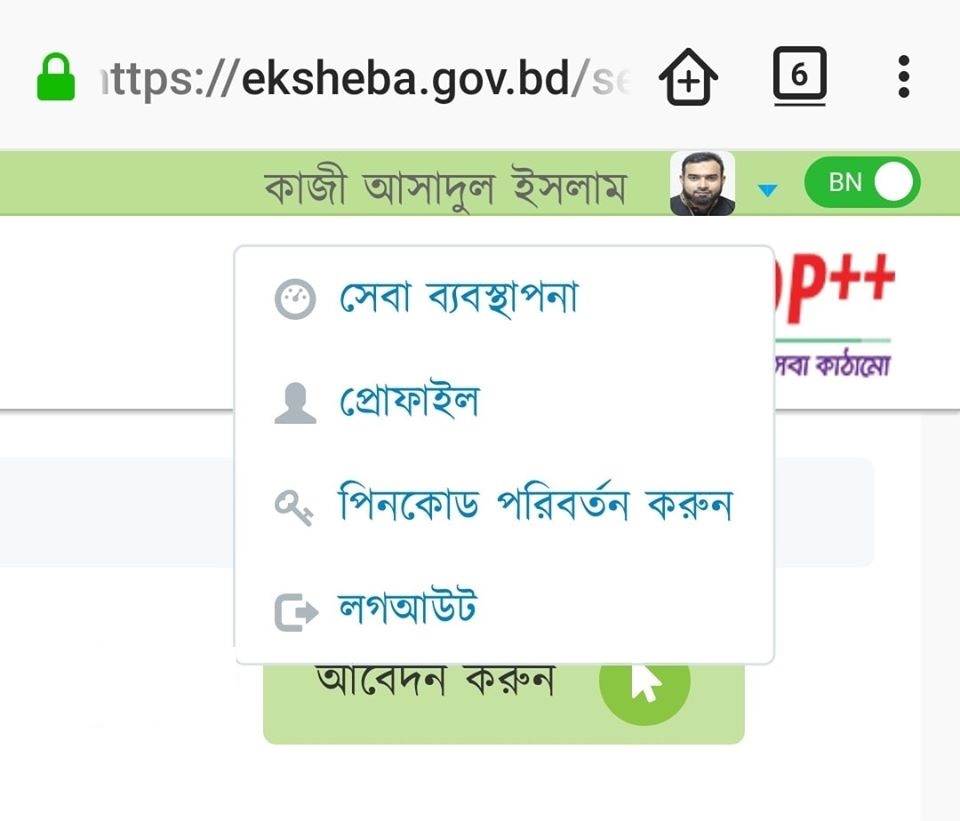960x821 pixels.
Task: Open the browser tab switcher showing 6
Action: [x=799, y=76]
